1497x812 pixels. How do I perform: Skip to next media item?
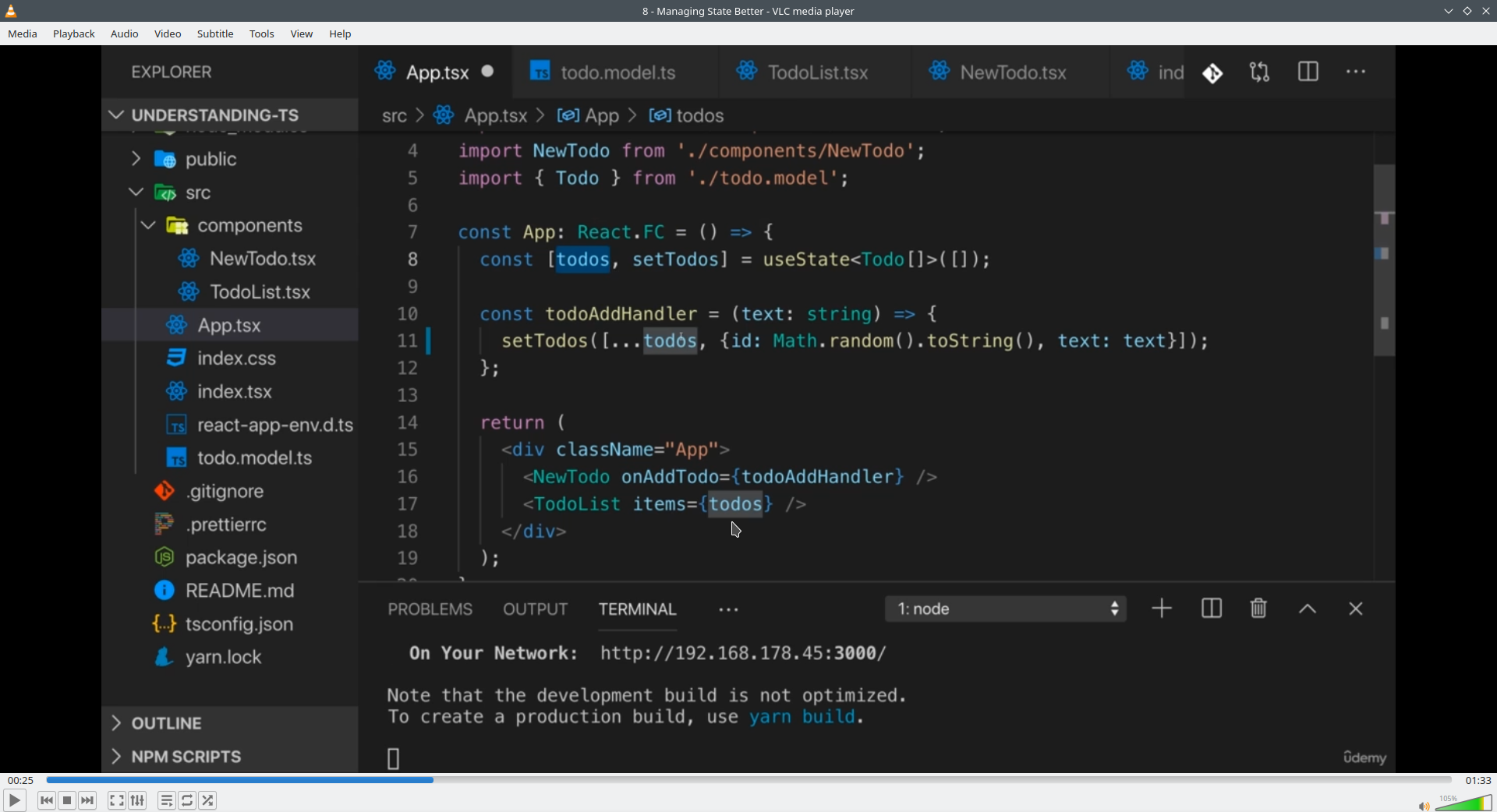click(88, 800)
